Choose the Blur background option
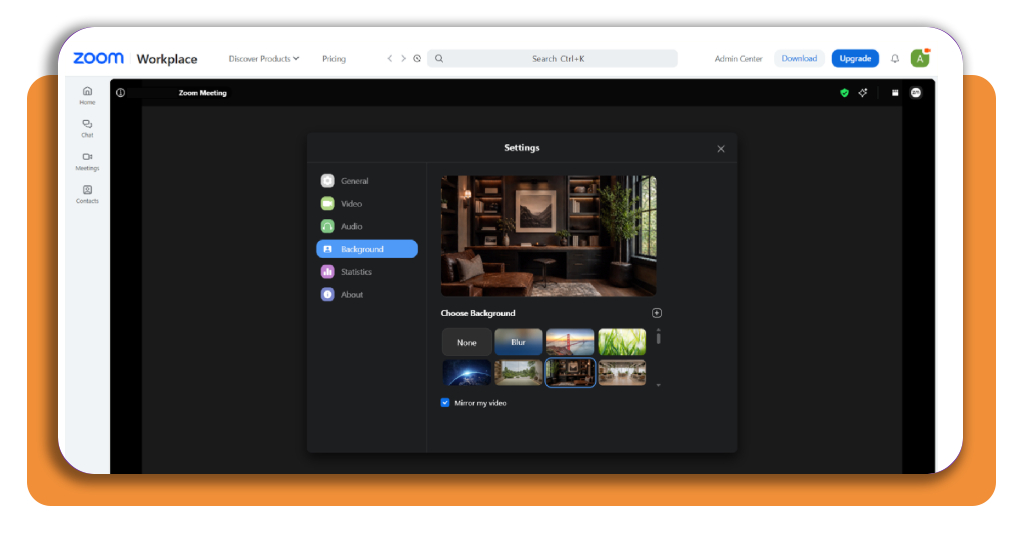 pyautogui.click(x=518, y=342)
